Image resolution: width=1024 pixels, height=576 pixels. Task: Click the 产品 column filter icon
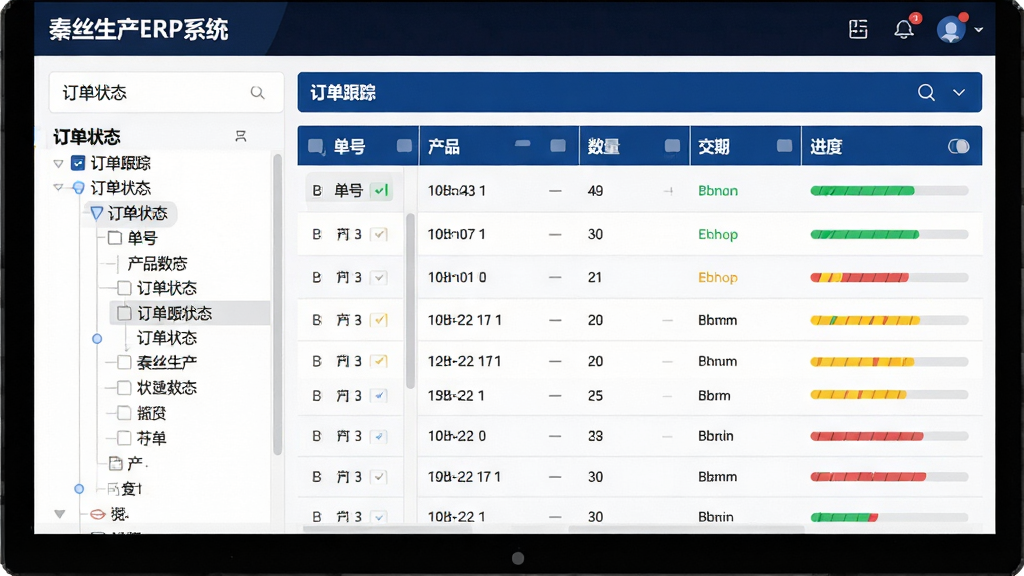click(558, 146)
